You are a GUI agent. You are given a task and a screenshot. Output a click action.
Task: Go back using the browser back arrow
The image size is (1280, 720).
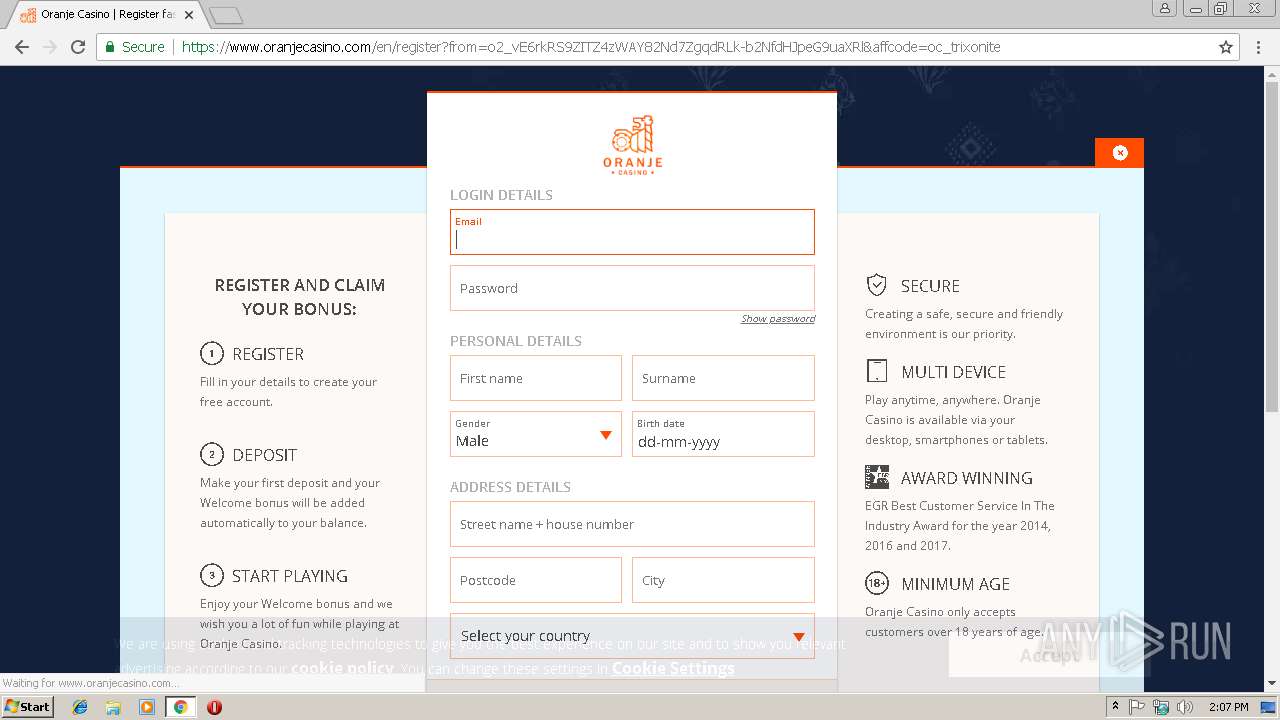point(21,47)
